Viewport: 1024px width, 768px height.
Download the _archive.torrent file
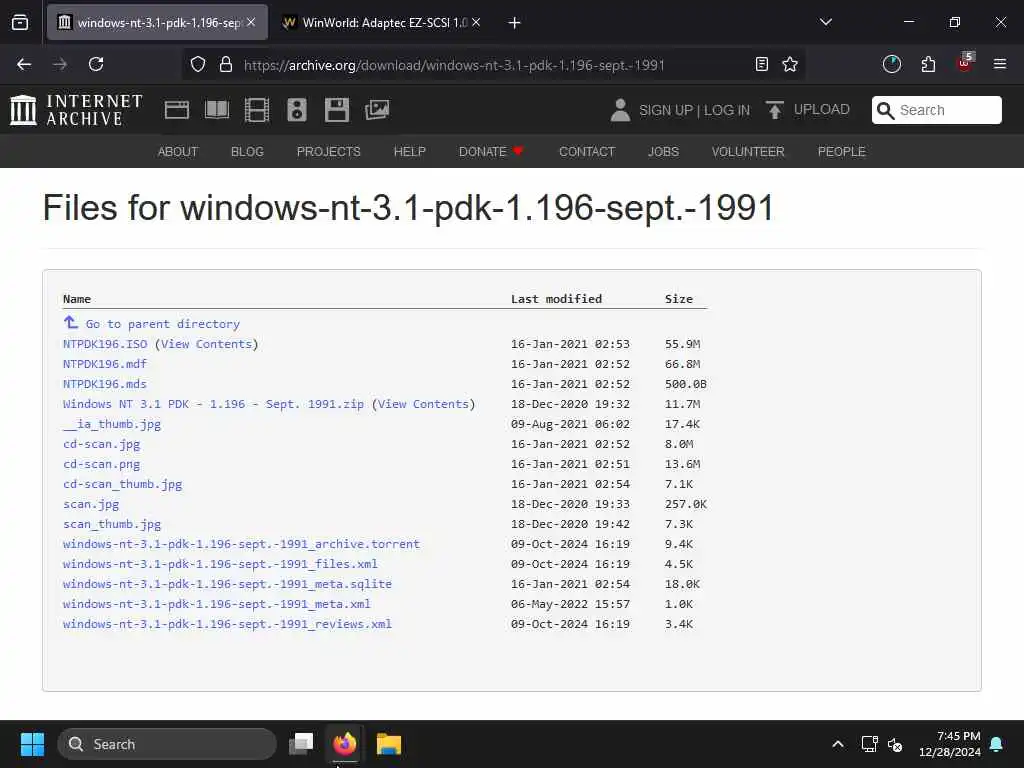click(242, 543)
